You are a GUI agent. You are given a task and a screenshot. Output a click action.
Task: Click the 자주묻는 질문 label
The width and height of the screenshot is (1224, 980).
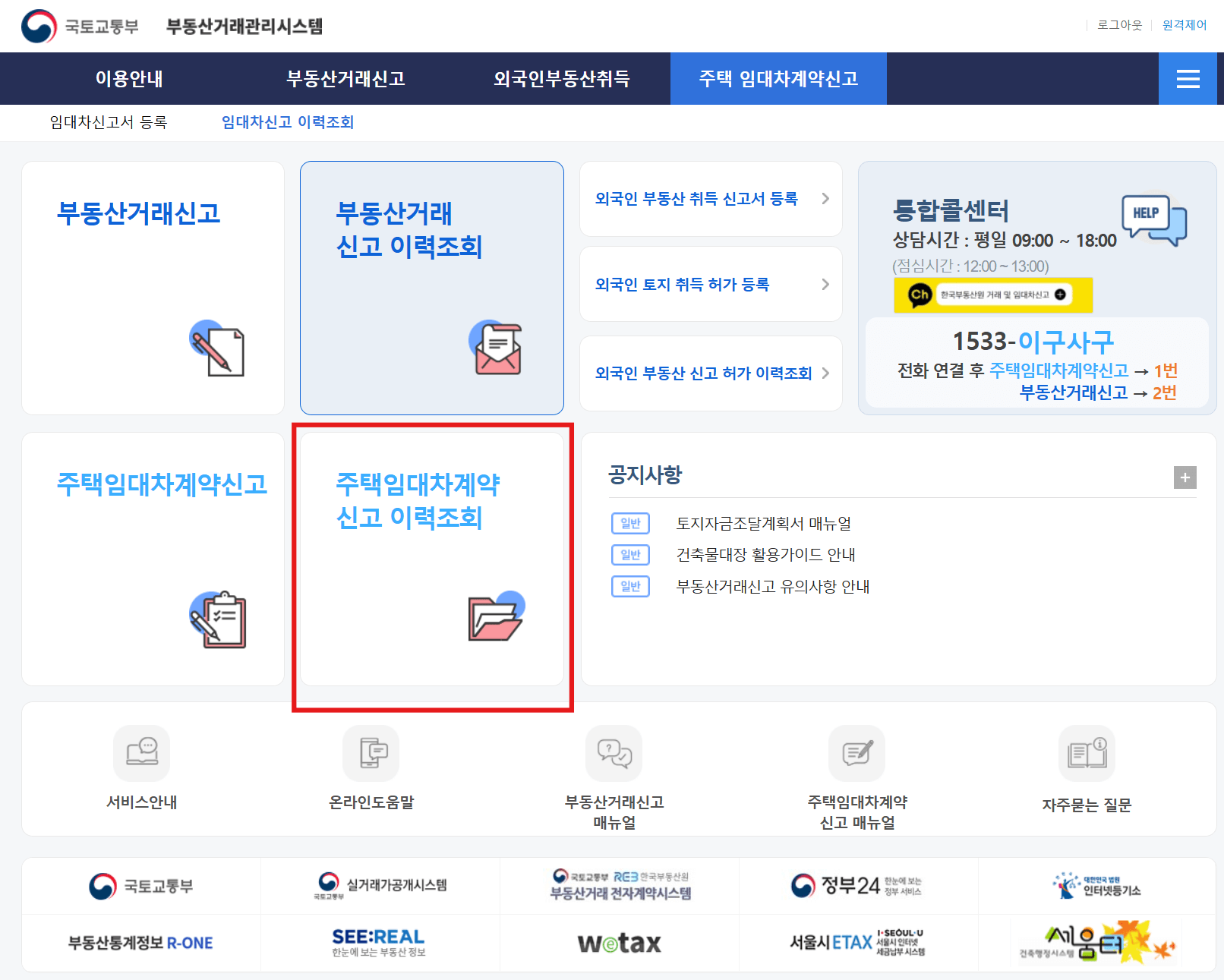click(1087, 805)
